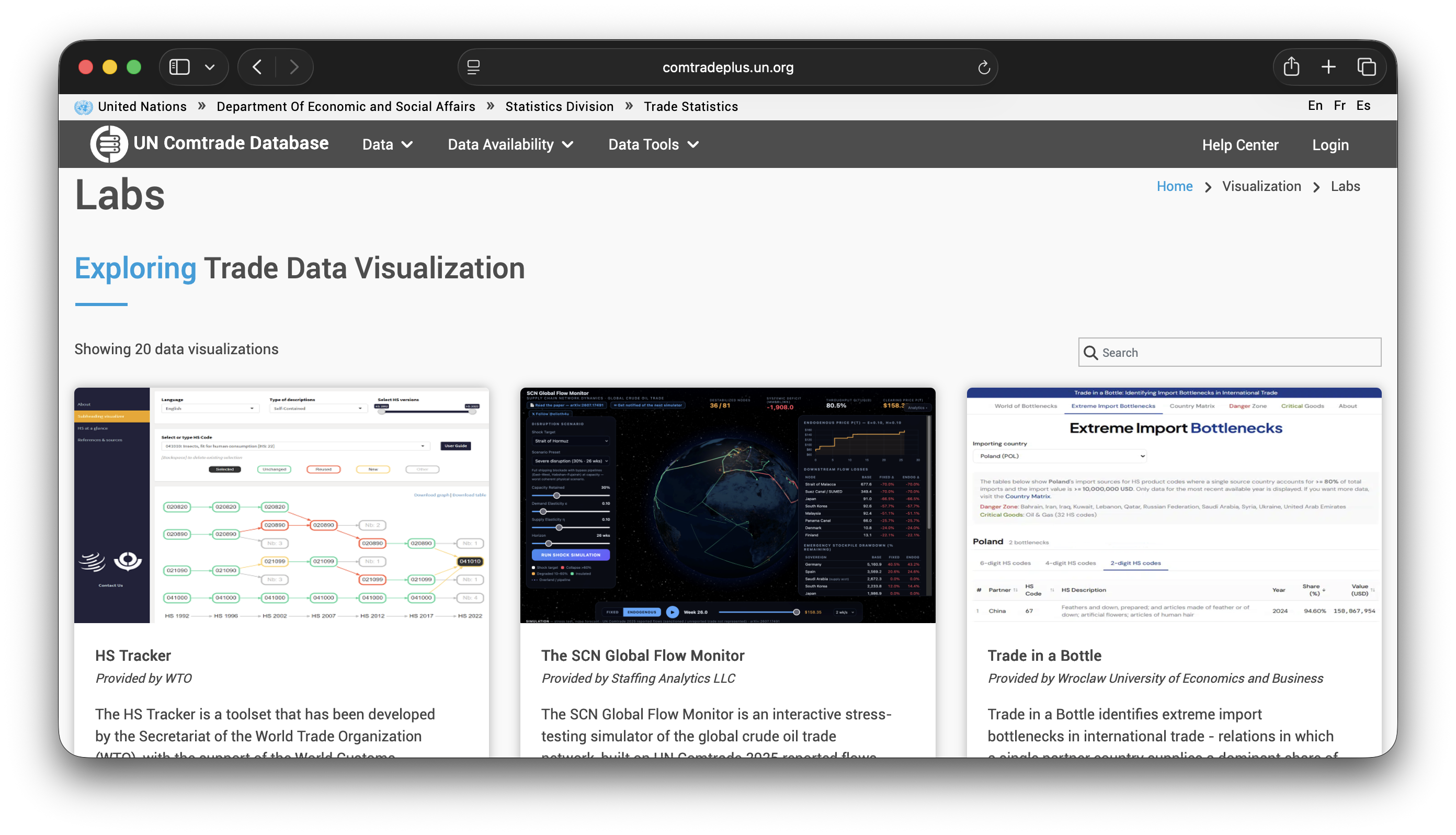Switch language to Es
Screen dimensions: 1456x835
(1364, 106)
